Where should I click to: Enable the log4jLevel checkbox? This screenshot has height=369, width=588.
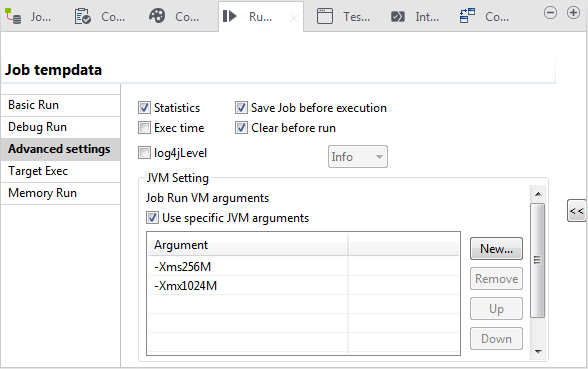click(144, 153)
